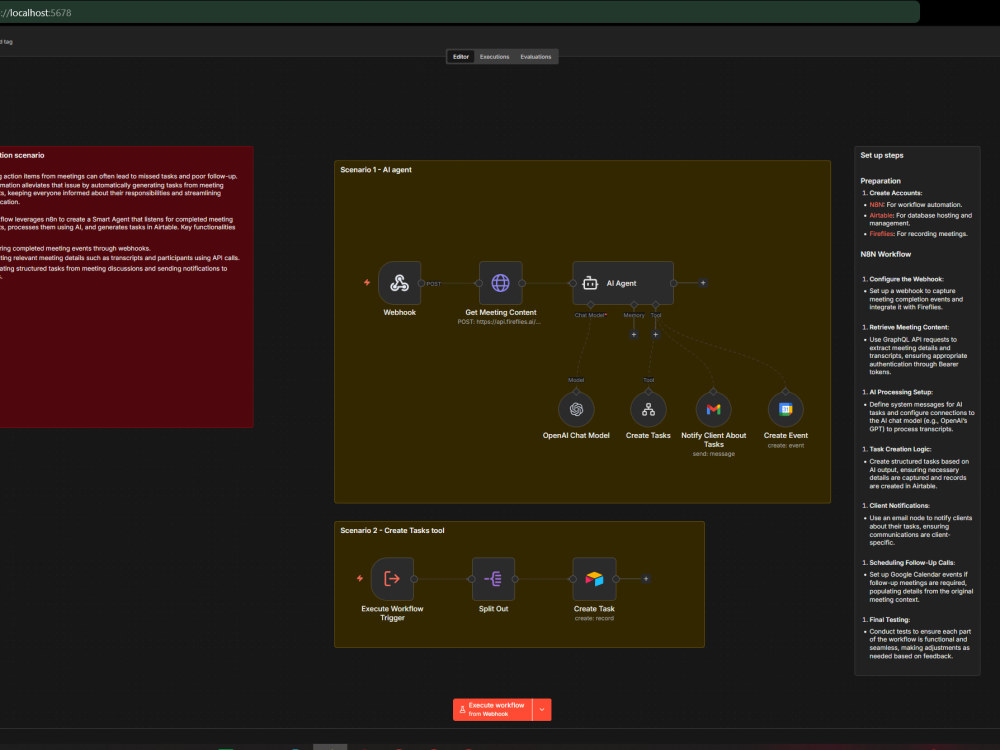Screen dimensions: 1000x750
Task: Click the red scenario sticky note title
Action: point(22,155)
